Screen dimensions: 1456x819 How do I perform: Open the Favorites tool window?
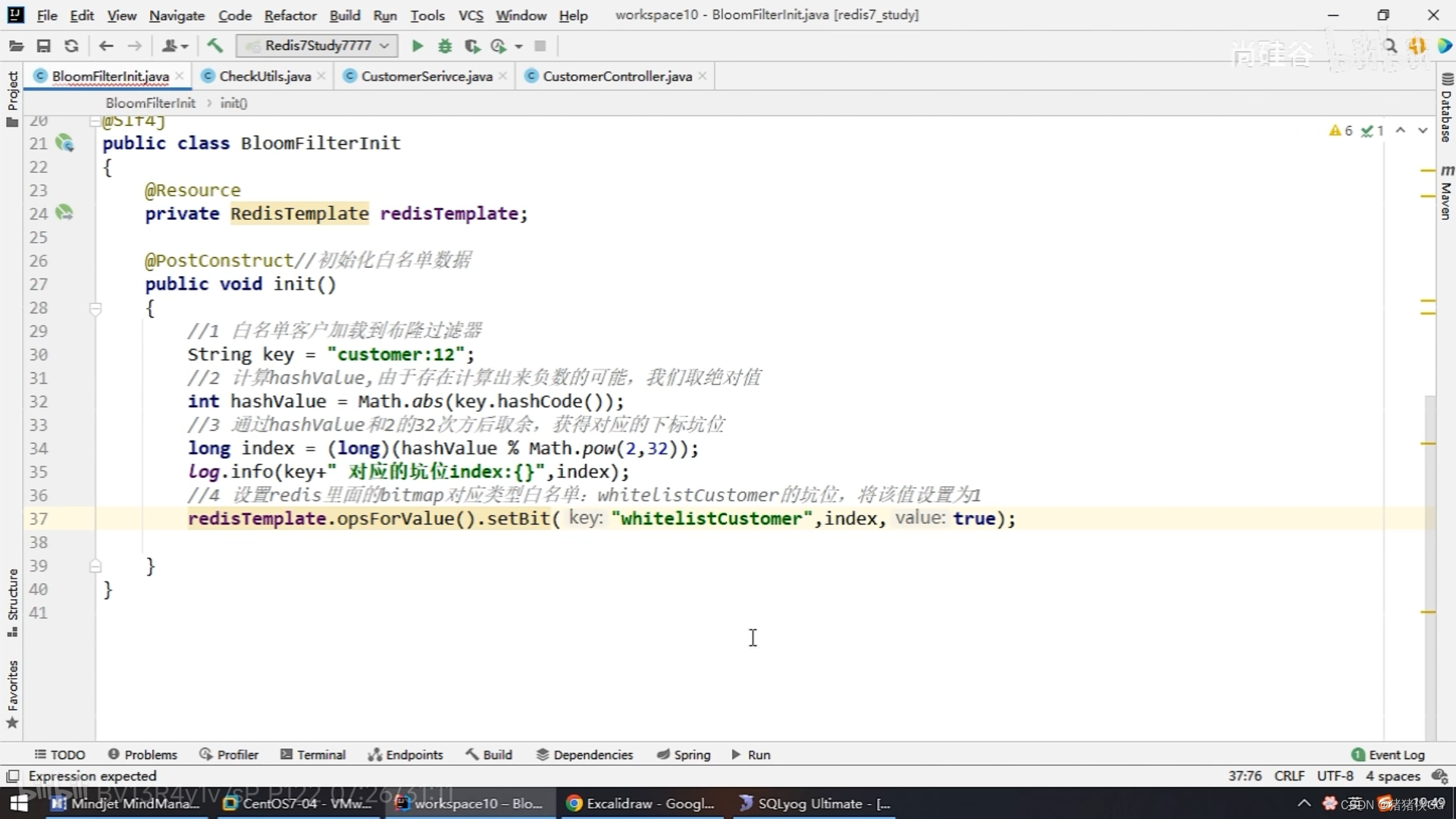12,694
